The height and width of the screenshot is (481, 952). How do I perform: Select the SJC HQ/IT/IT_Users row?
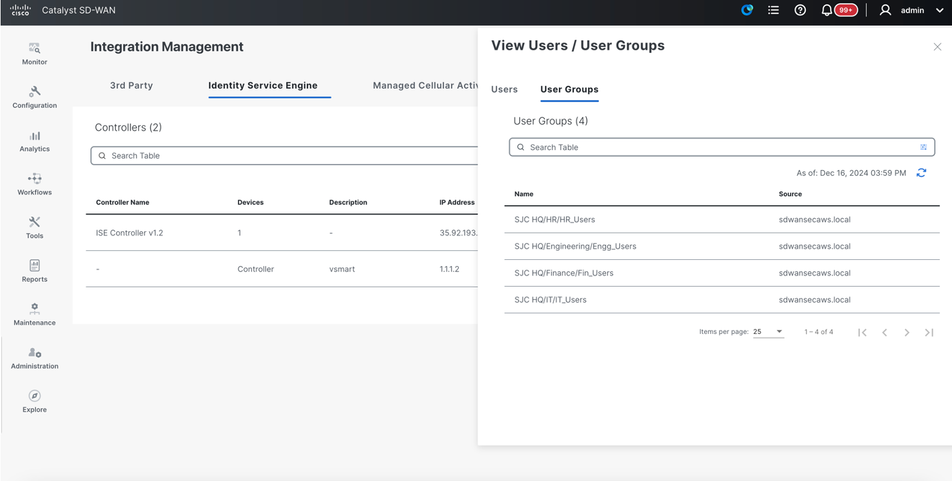(722, 299)
